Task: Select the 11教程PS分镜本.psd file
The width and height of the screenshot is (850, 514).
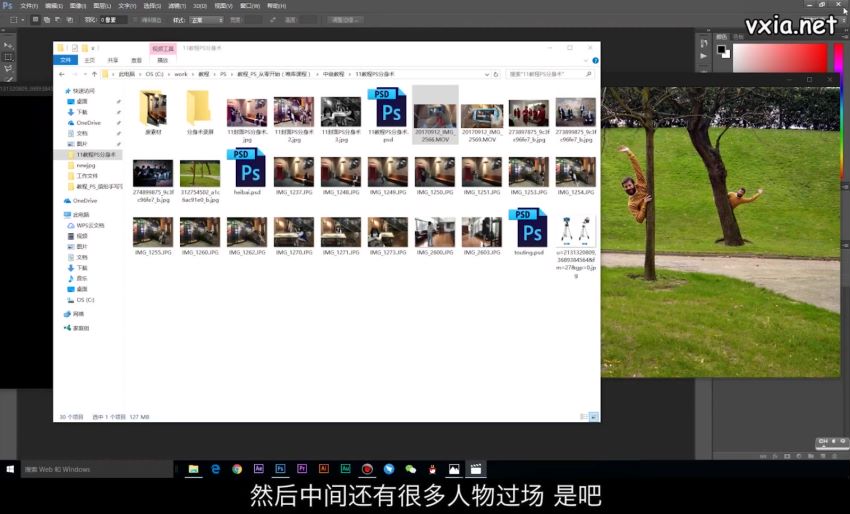Action: point(388,114)
